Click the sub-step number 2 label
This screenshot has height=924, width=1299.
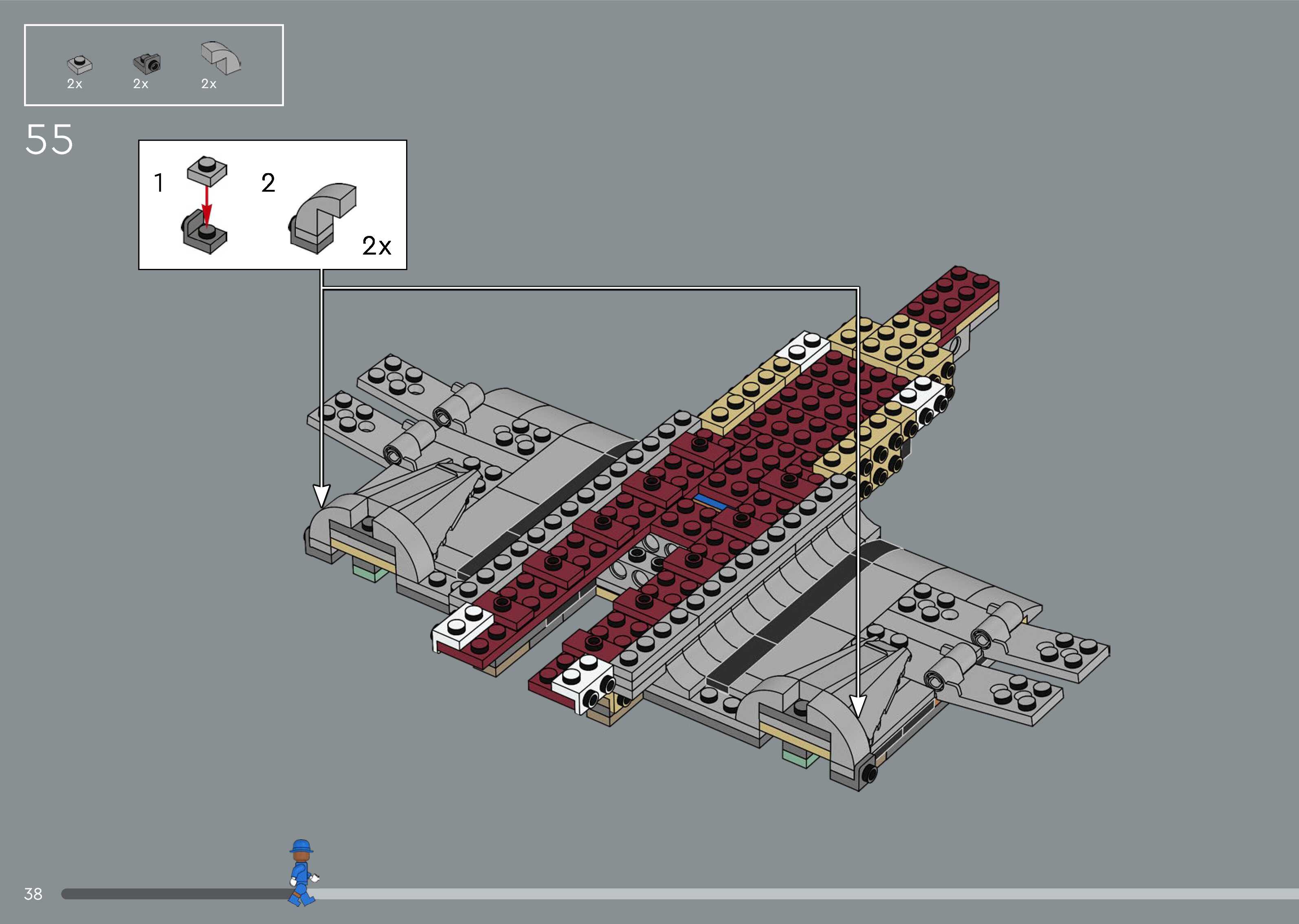coord(268,183)
